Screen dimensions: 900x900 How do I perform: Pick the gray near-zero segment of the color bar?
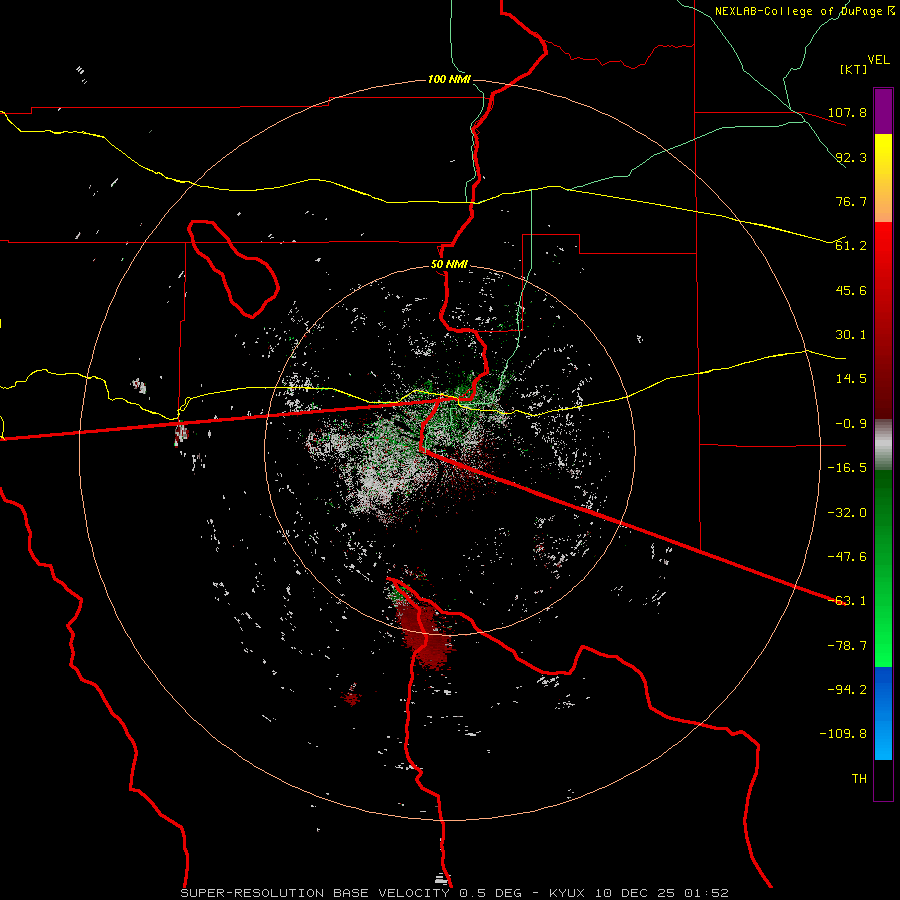click(883, 445)
